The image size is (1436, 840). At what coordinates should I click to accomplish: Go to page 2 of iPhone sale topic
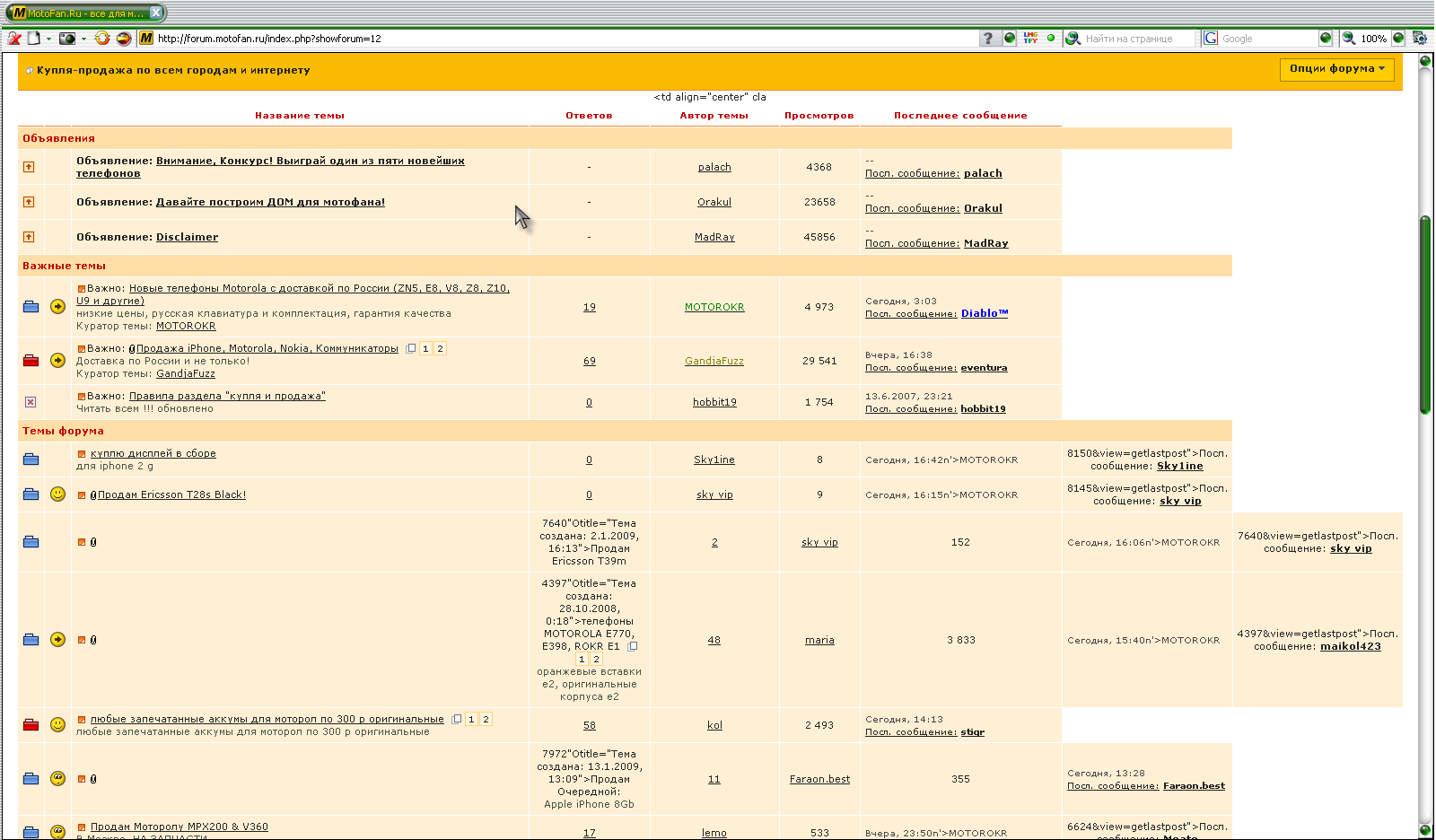440,348
